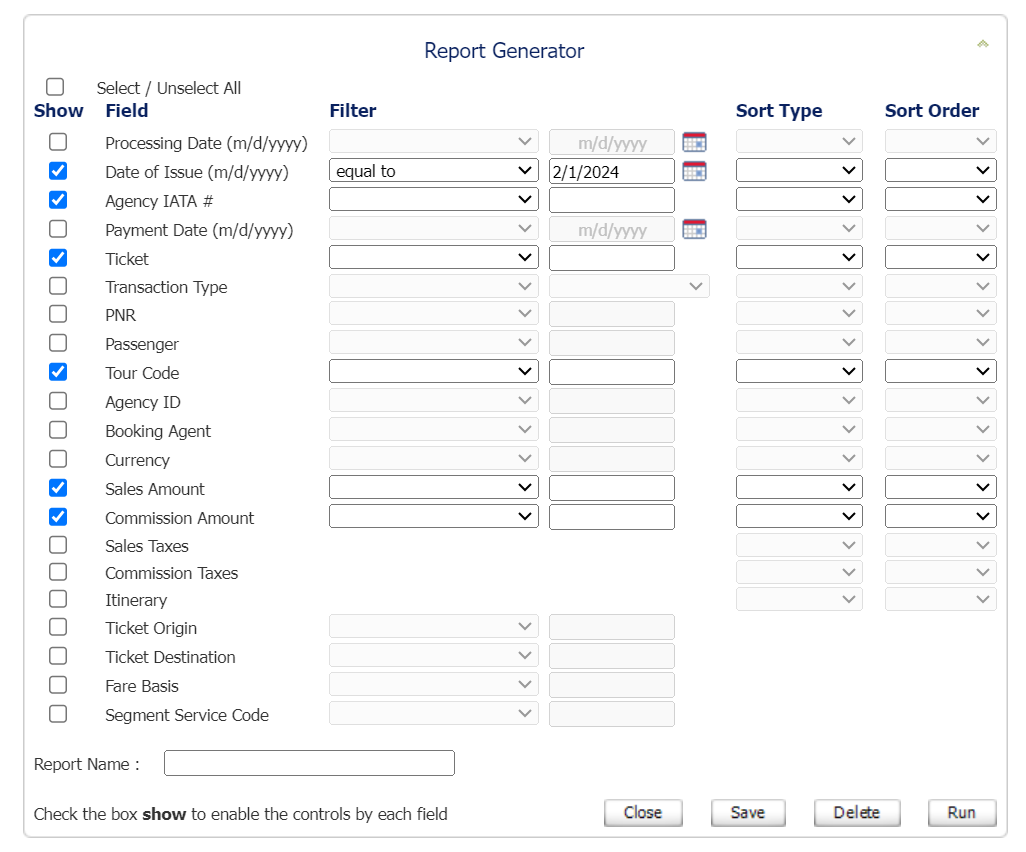Enable the Passenger field checkbox
Viewport: 1026px width, 852px height.
[58, 343]
